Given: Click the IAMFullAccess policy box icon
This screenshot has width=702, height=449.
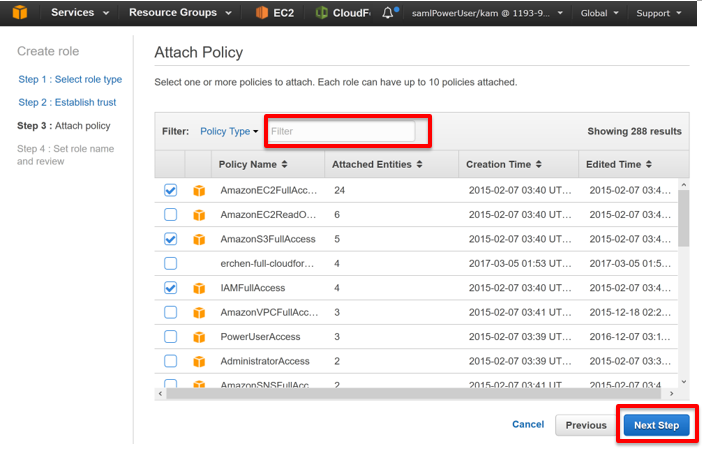Looking at the screenshot, I should pyautogui.click(x=199, y=288).
